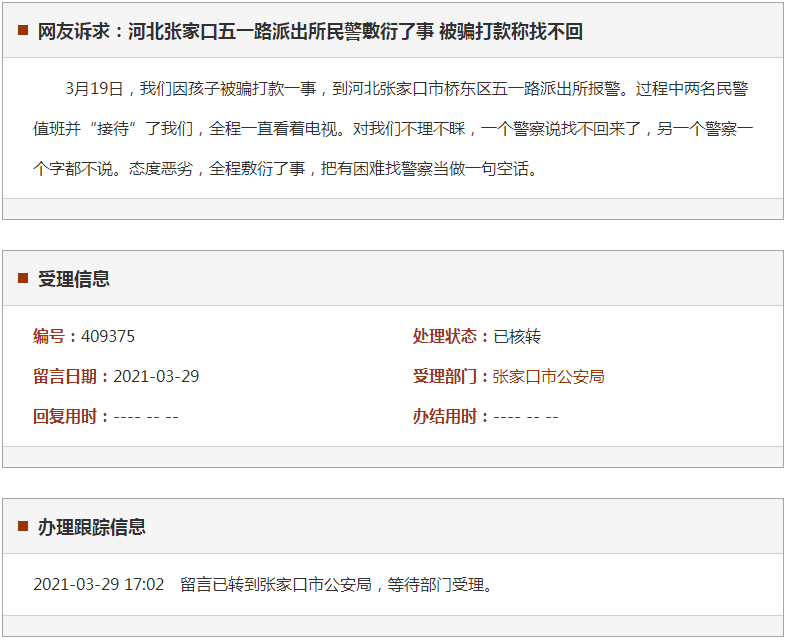787x640 pixels.
Task: Click the message date 2021-03-29 value
Action: pyautogui.click(x=156, y=377)
